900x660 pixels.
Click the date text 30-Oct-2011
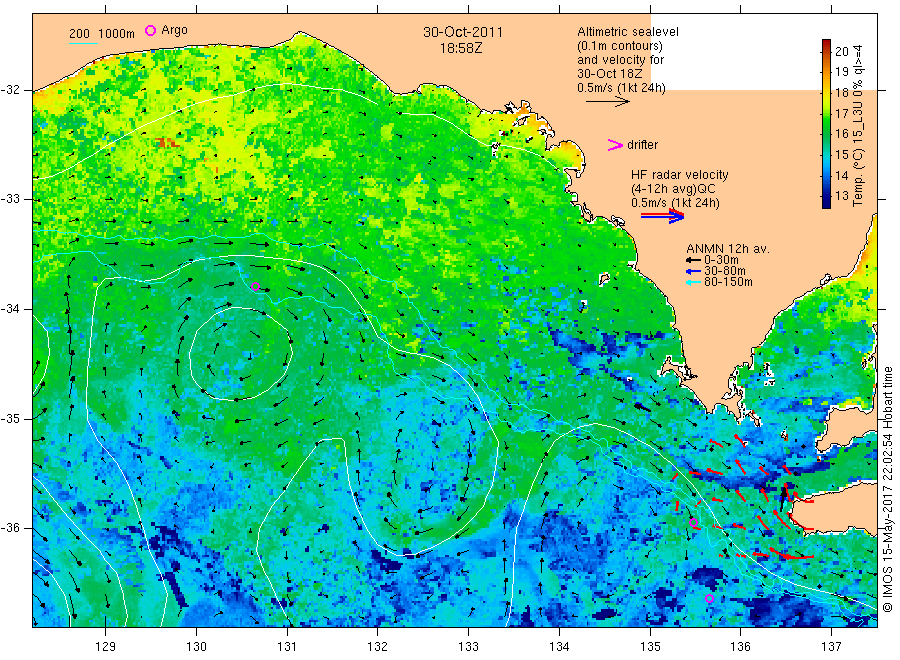tap(463, 32)
